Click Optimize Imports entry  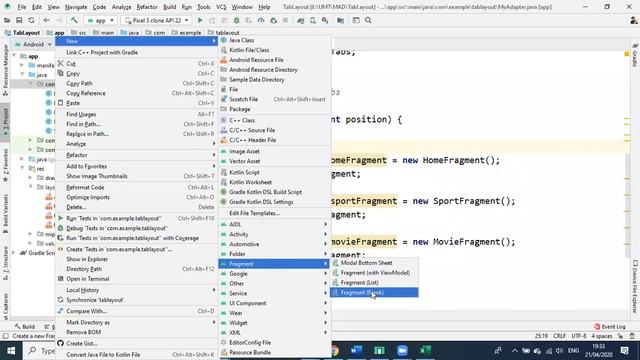click(x=137, y=197)
